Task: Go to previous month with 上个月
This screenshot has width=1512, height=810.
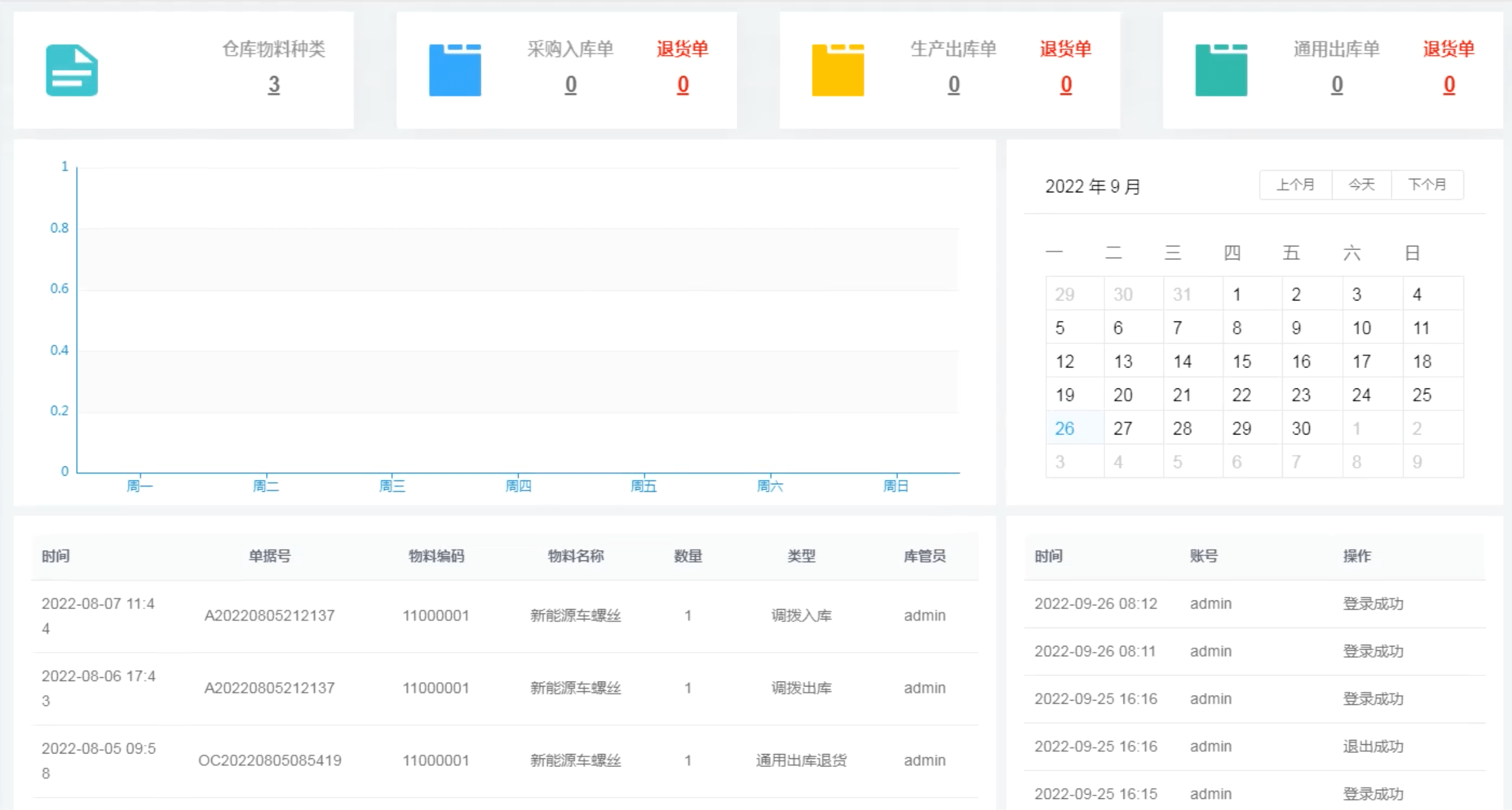Action: click(x=1296, y=185)
